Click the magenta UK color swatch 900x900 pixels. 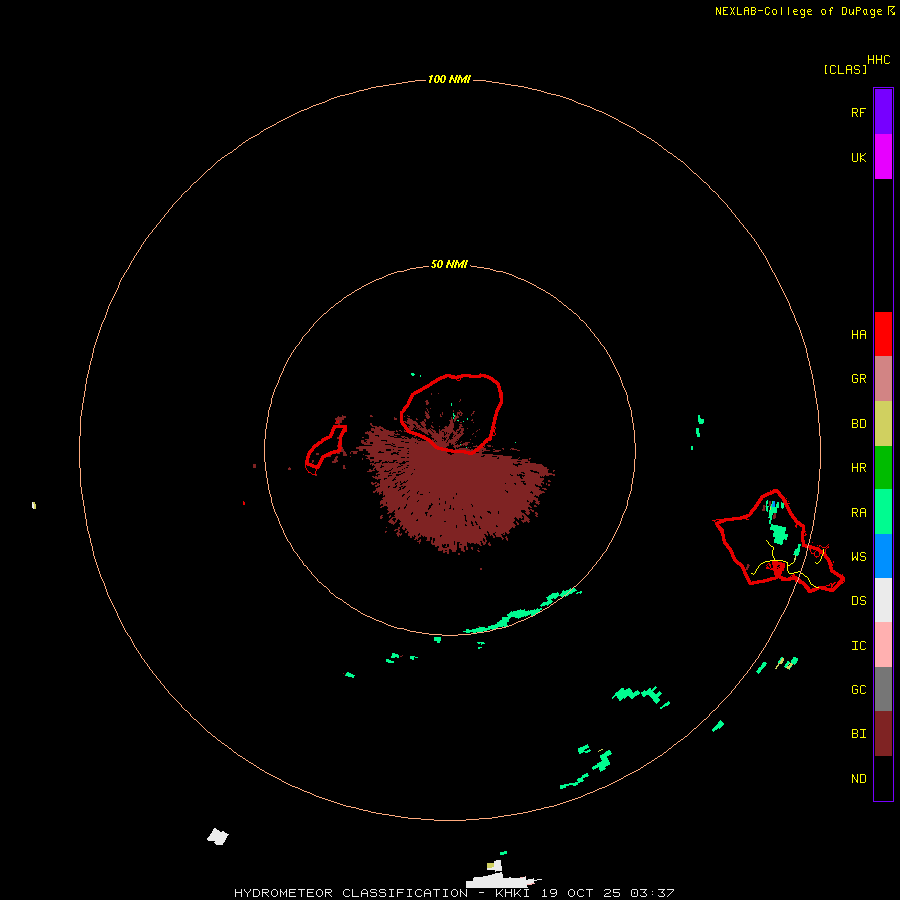click(883, 156)
